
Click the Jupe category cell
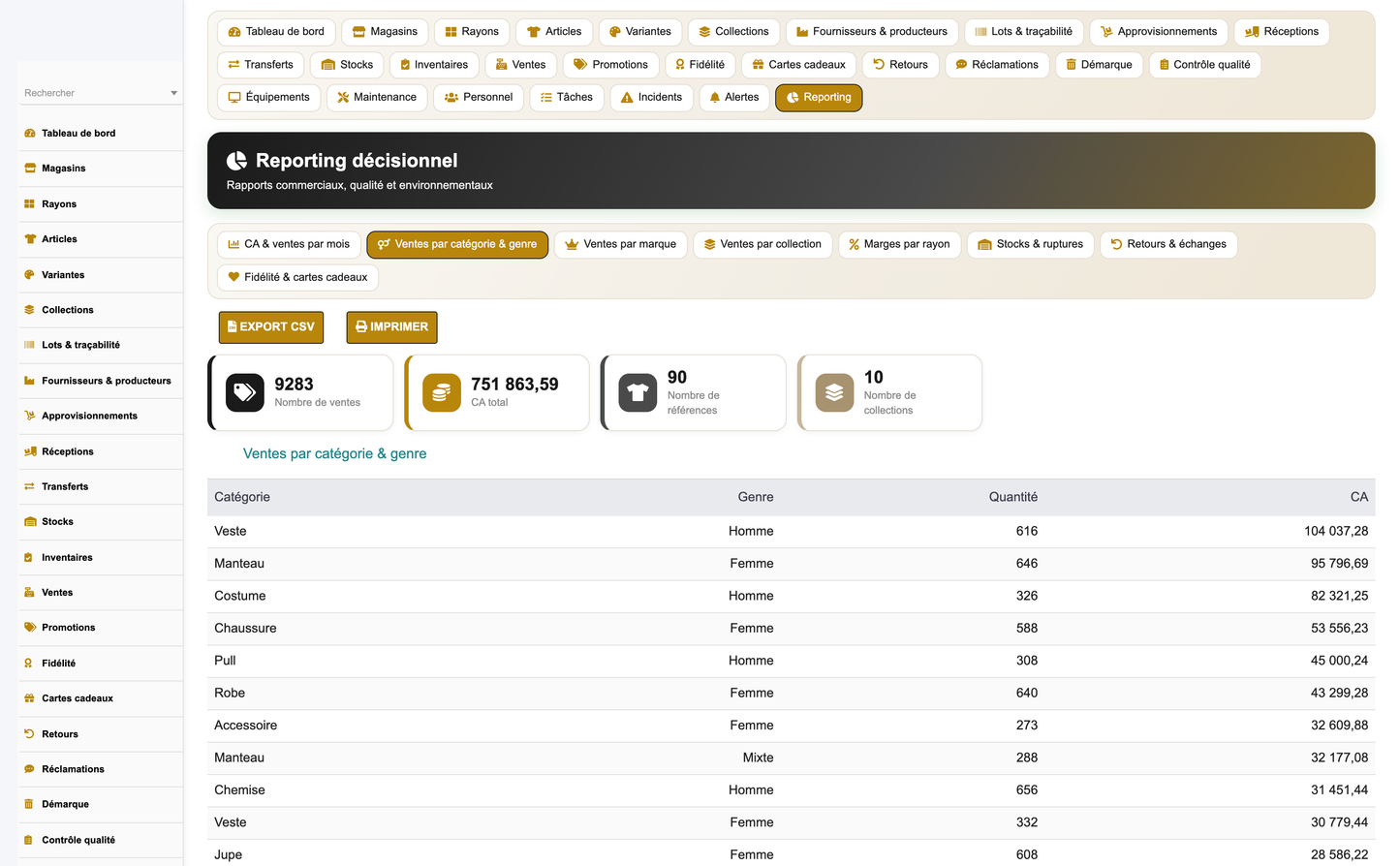coord(229,855)
